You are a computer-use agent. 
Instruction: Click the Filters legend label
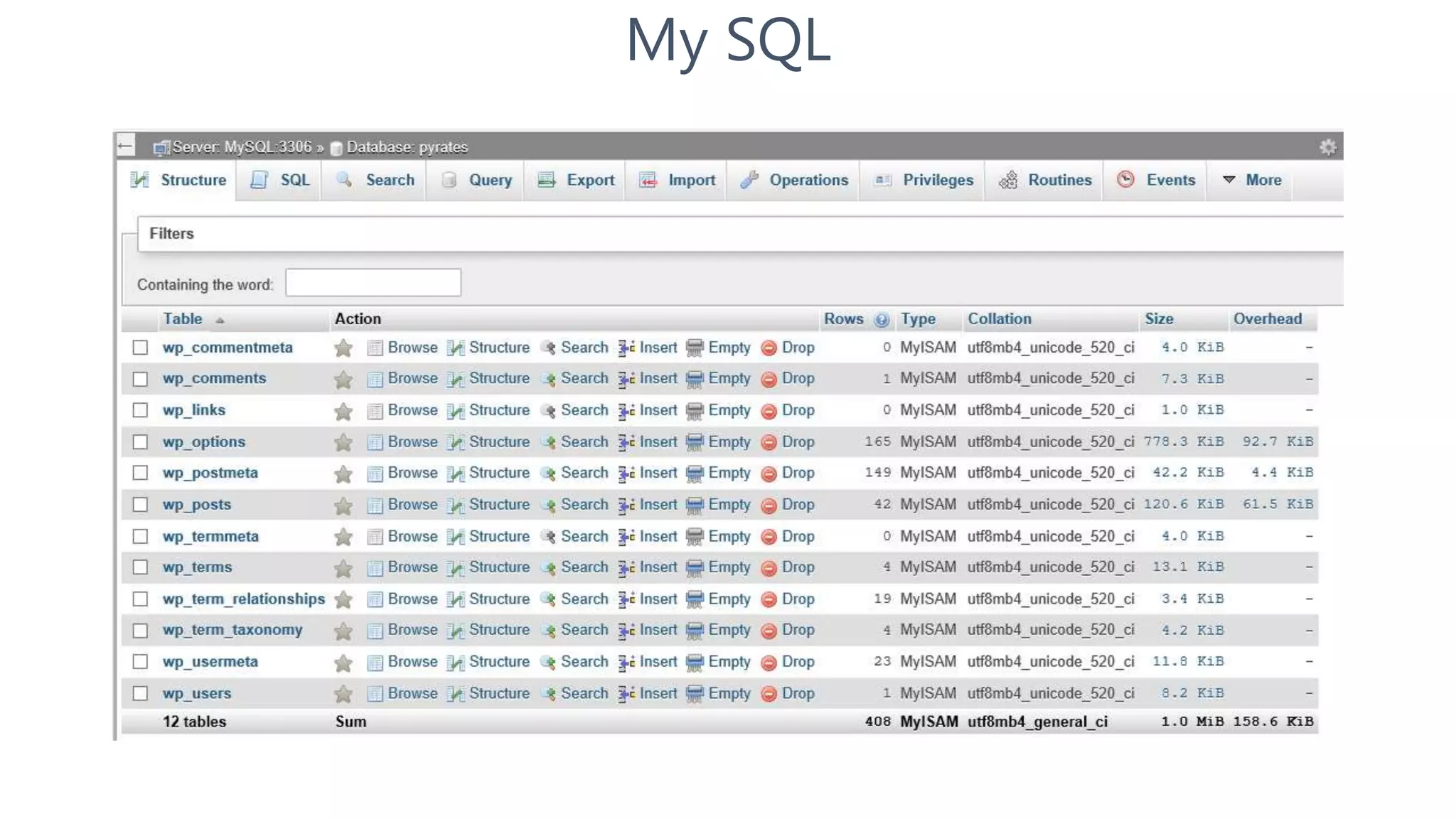click(171, 234)
